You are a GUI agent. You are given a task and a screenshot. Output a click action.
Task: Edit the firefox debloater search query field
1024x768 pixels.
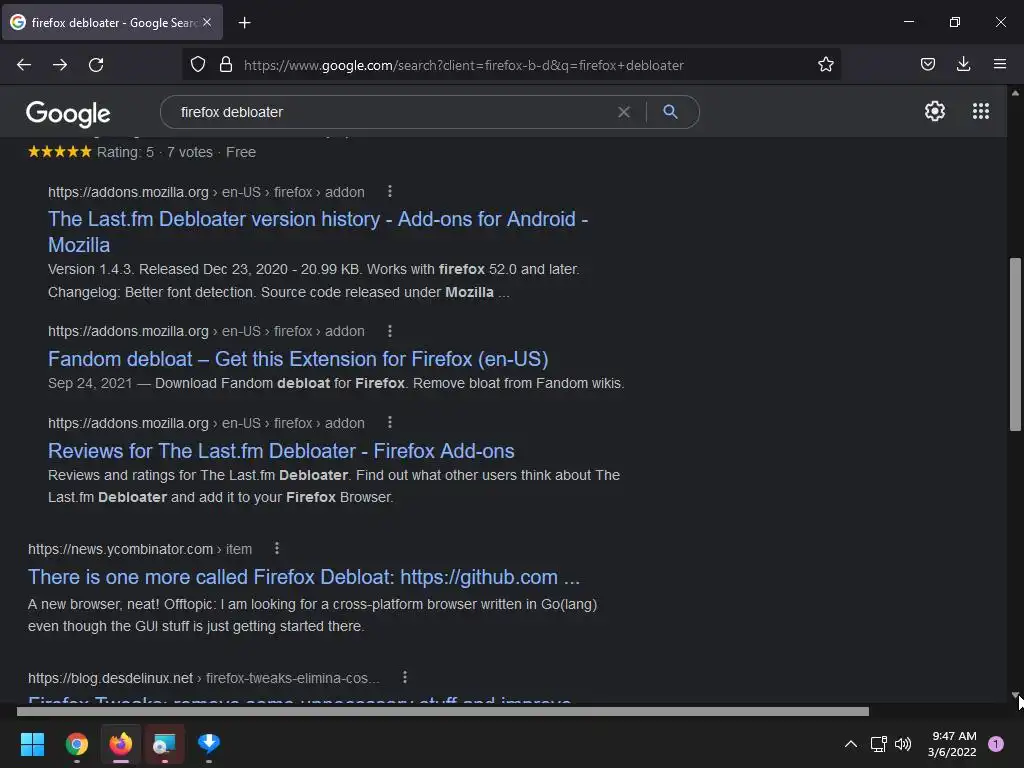392,112
